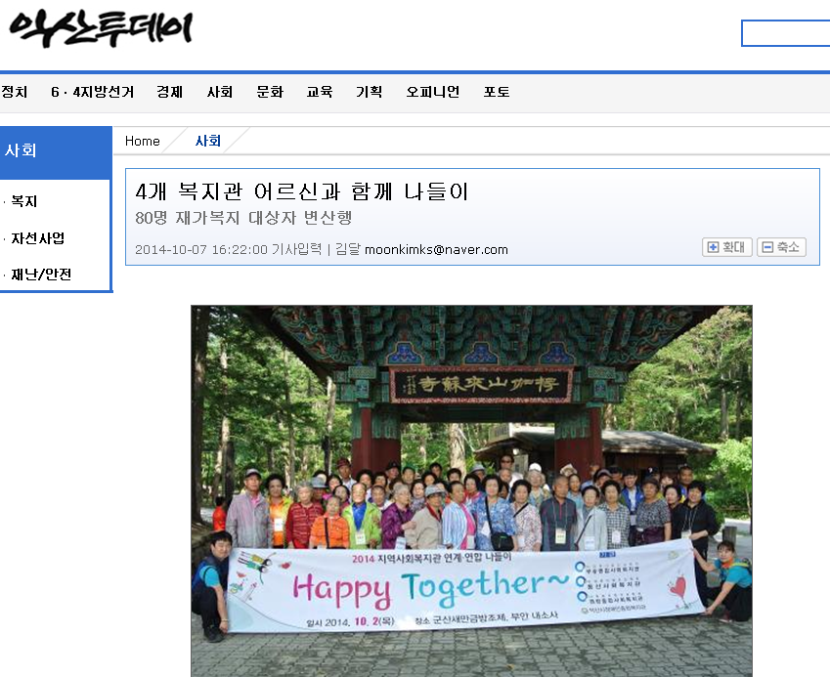Open the 정치 menu
This screenshot has width=830, height=677.
click(14, 92)
